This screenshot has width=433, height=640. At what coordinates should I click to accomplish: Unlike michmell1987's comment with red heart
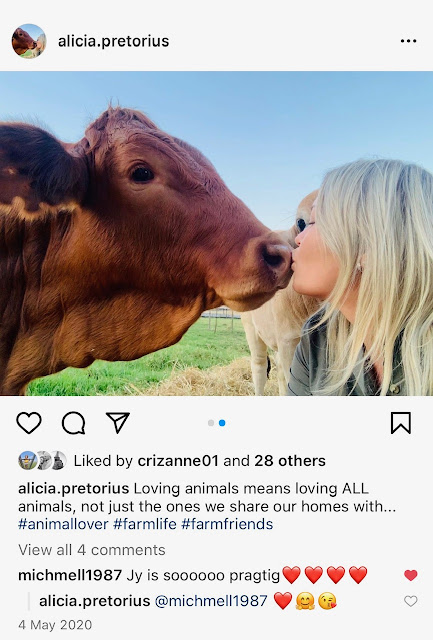coord(411,575)
